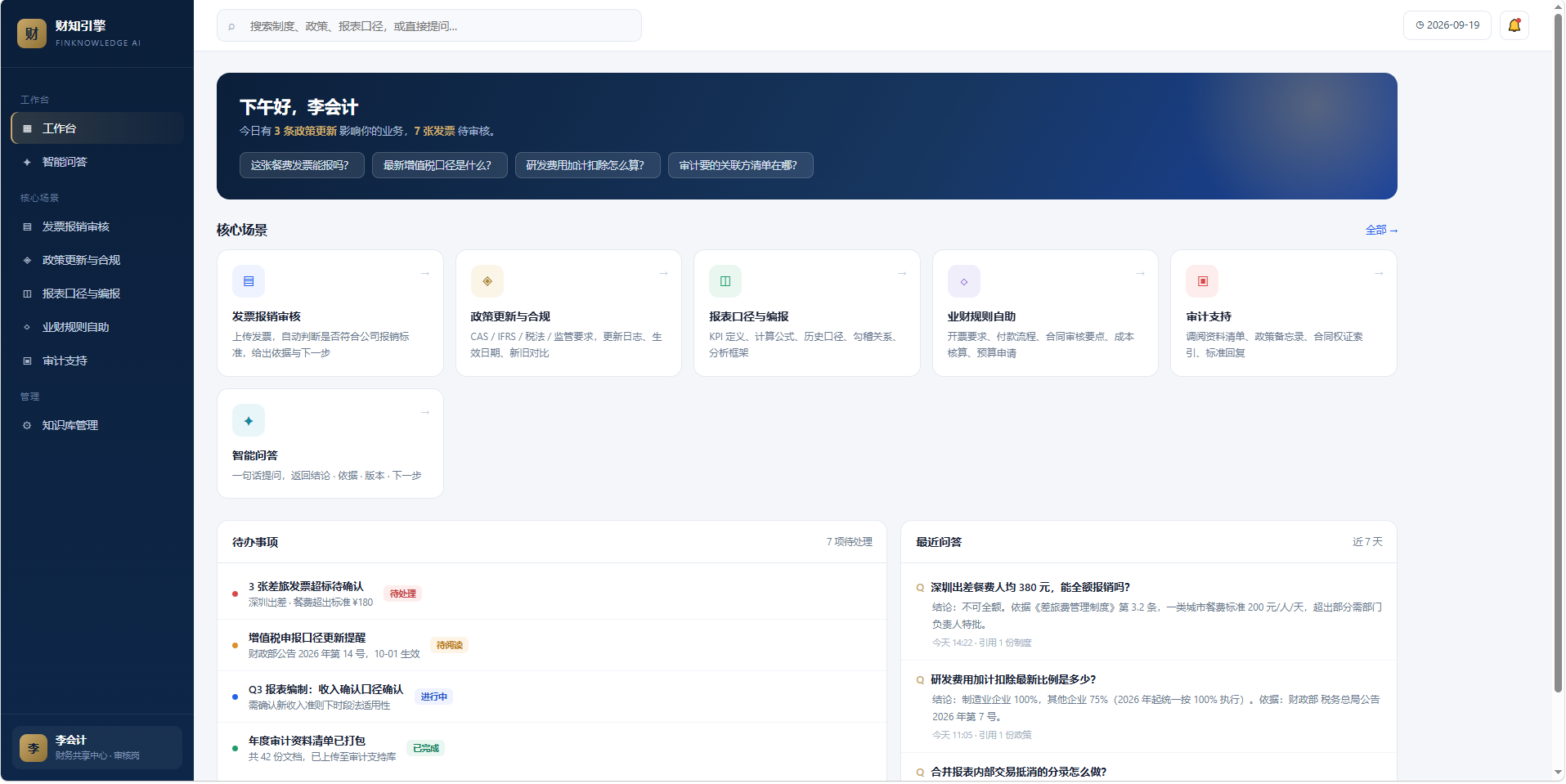This screenshot has height=784, width=1566.
Task: Click the sidebar 智能问答 sparkle icon
Action: [x=27, y=162]
